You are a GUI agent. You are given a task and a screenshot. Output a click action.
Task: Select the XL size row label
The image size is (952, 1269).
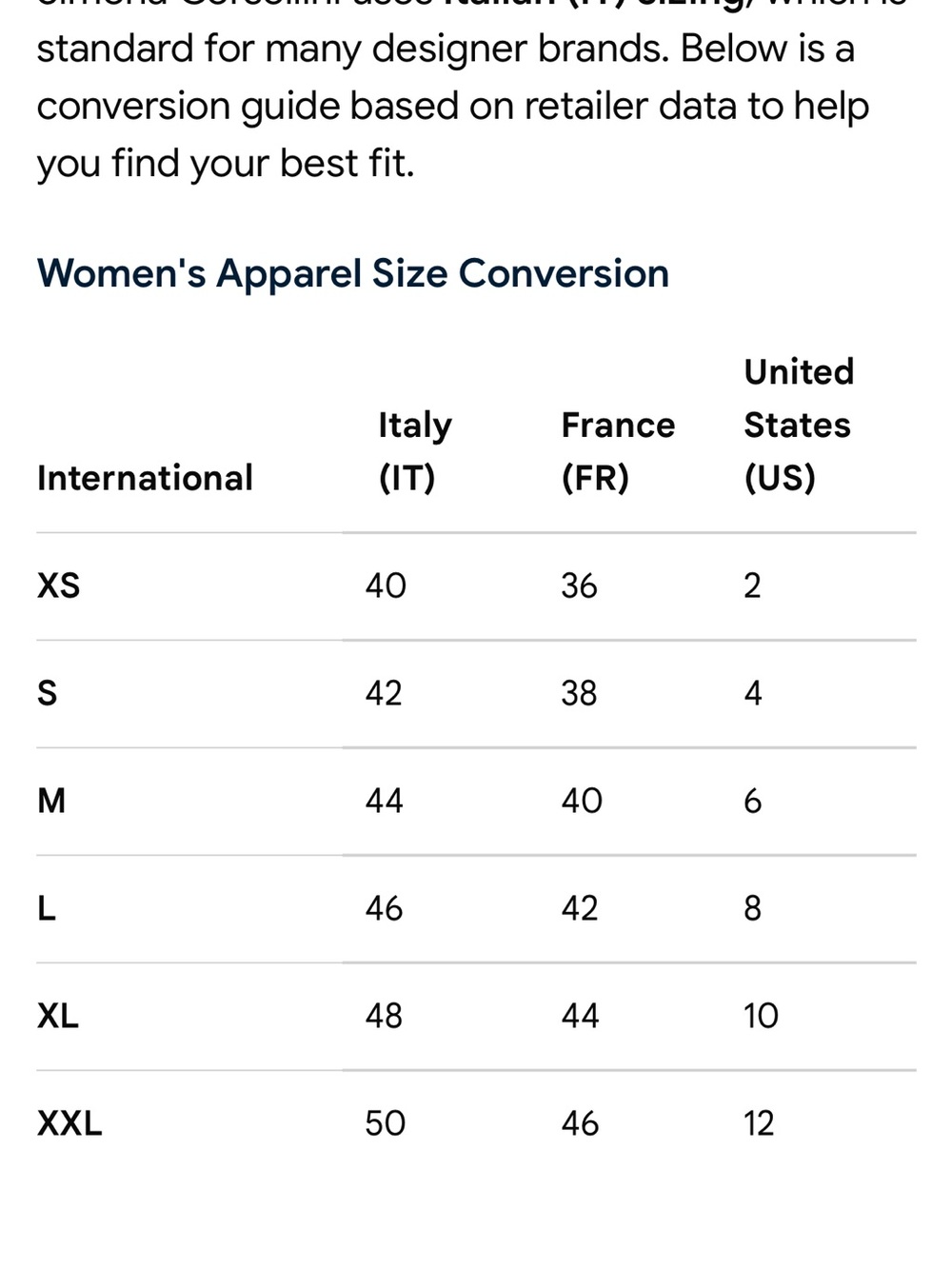point(58,1016)
